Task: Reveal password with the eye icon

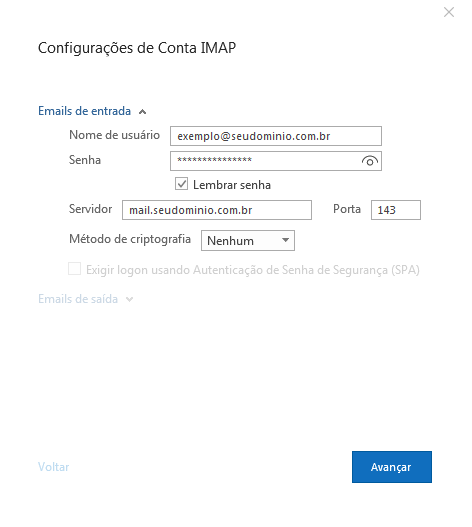Action: [369, 161]
